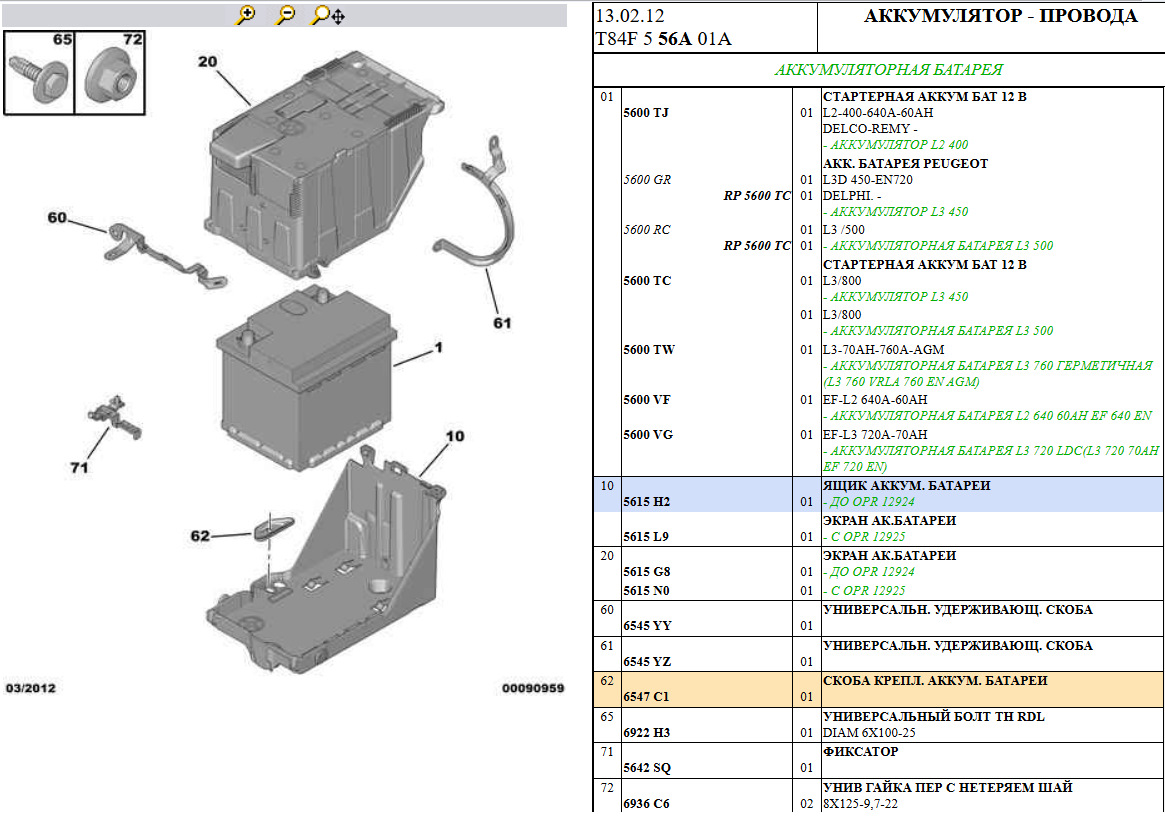Select row 6547 C1 battery bracket
The image size is (1165, 817).
pyautogui.click(x=878, y=689)
